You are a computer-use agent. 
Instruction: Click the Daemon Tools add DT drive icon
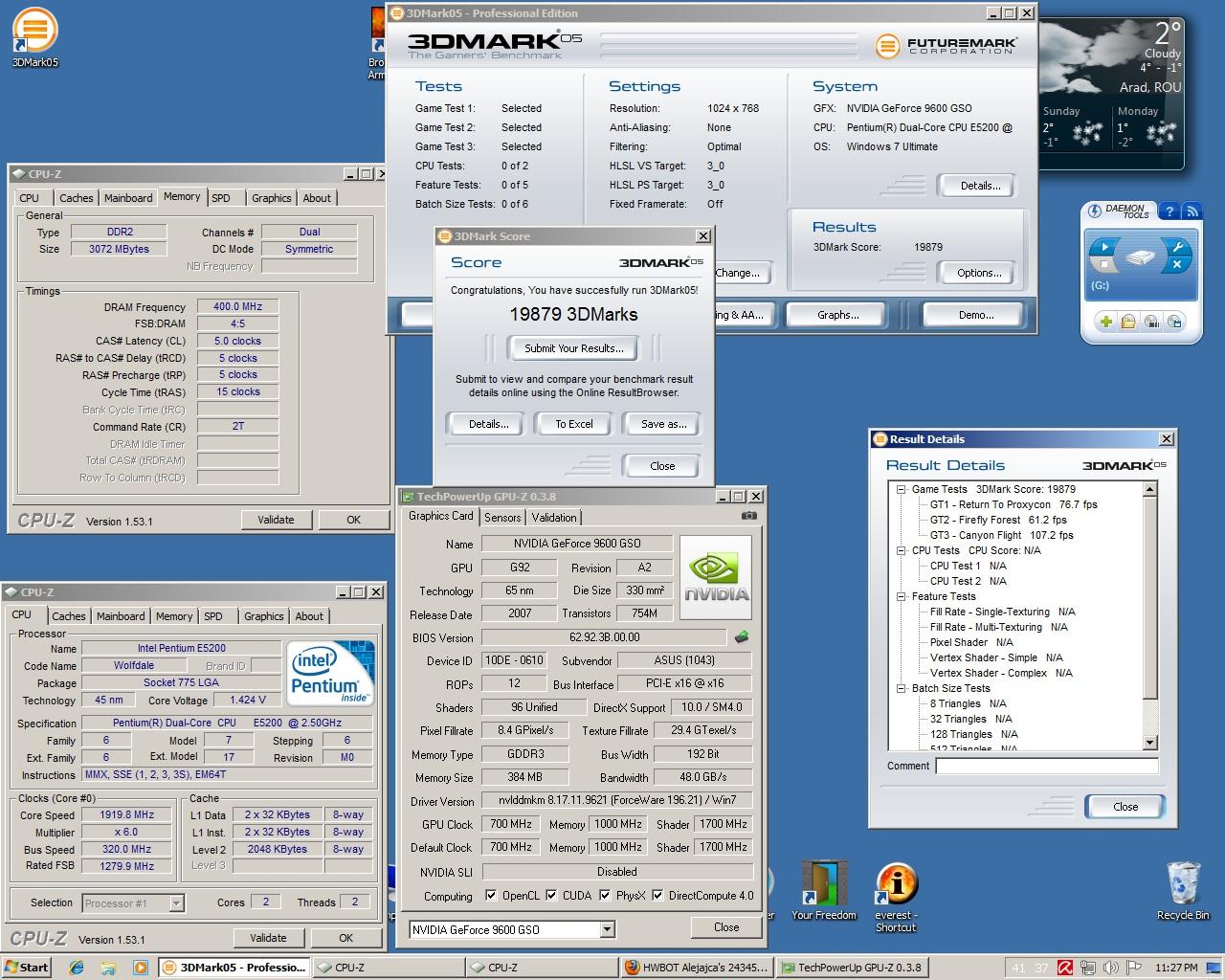(1174, 322)
